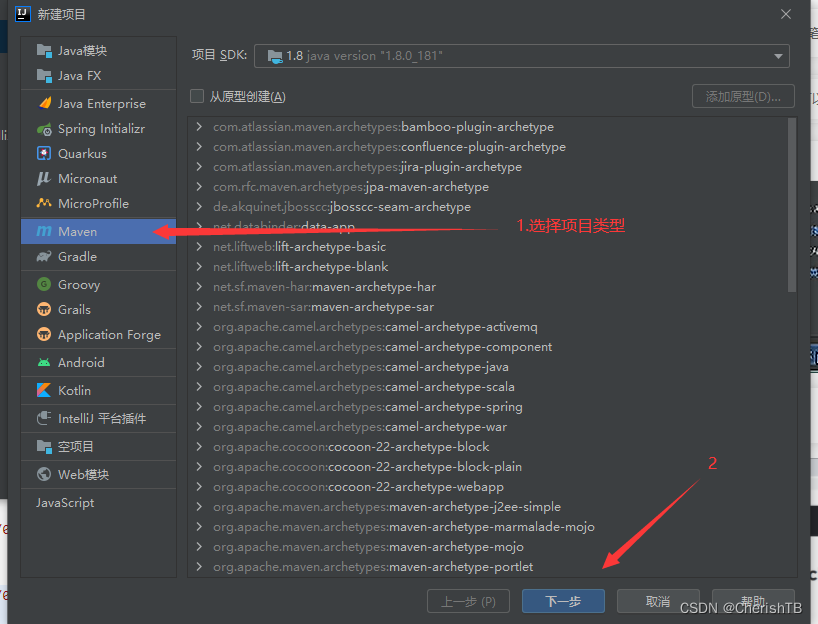Select cocoon-22-archetype-block row
Image resolution: width=818 pixels, height=624 pixels.
[488, 447]
